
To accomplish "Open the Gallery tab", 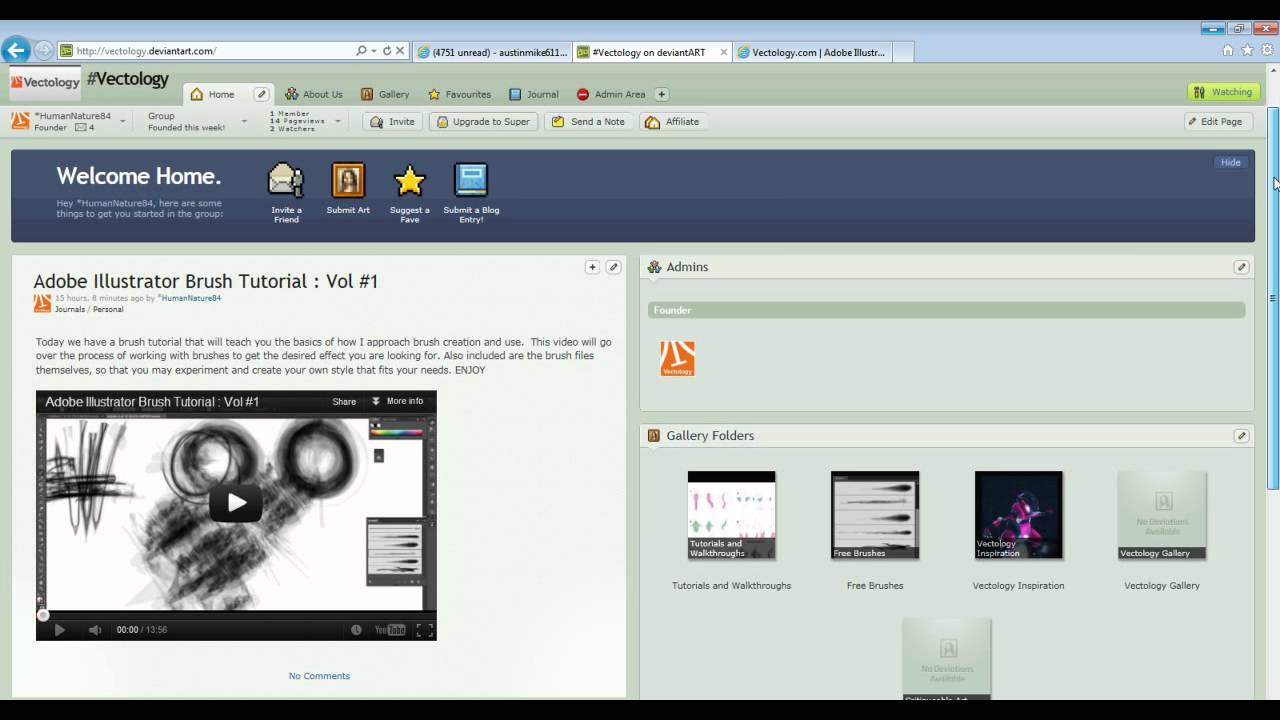I will pos(385,94).
